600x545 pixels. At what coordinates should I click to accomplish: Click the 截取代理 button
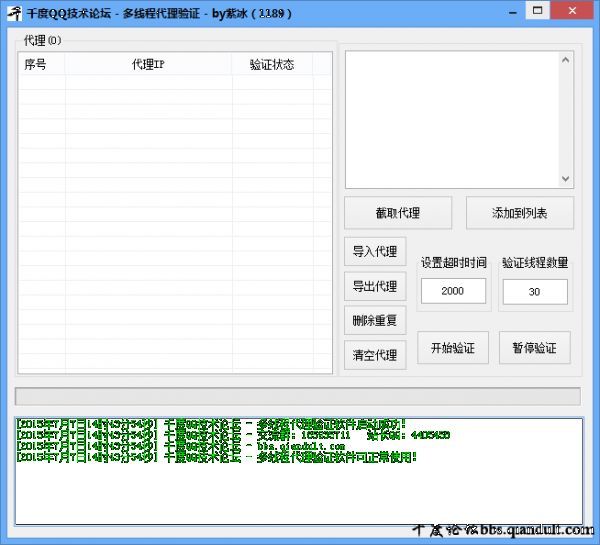pos(398,213)
